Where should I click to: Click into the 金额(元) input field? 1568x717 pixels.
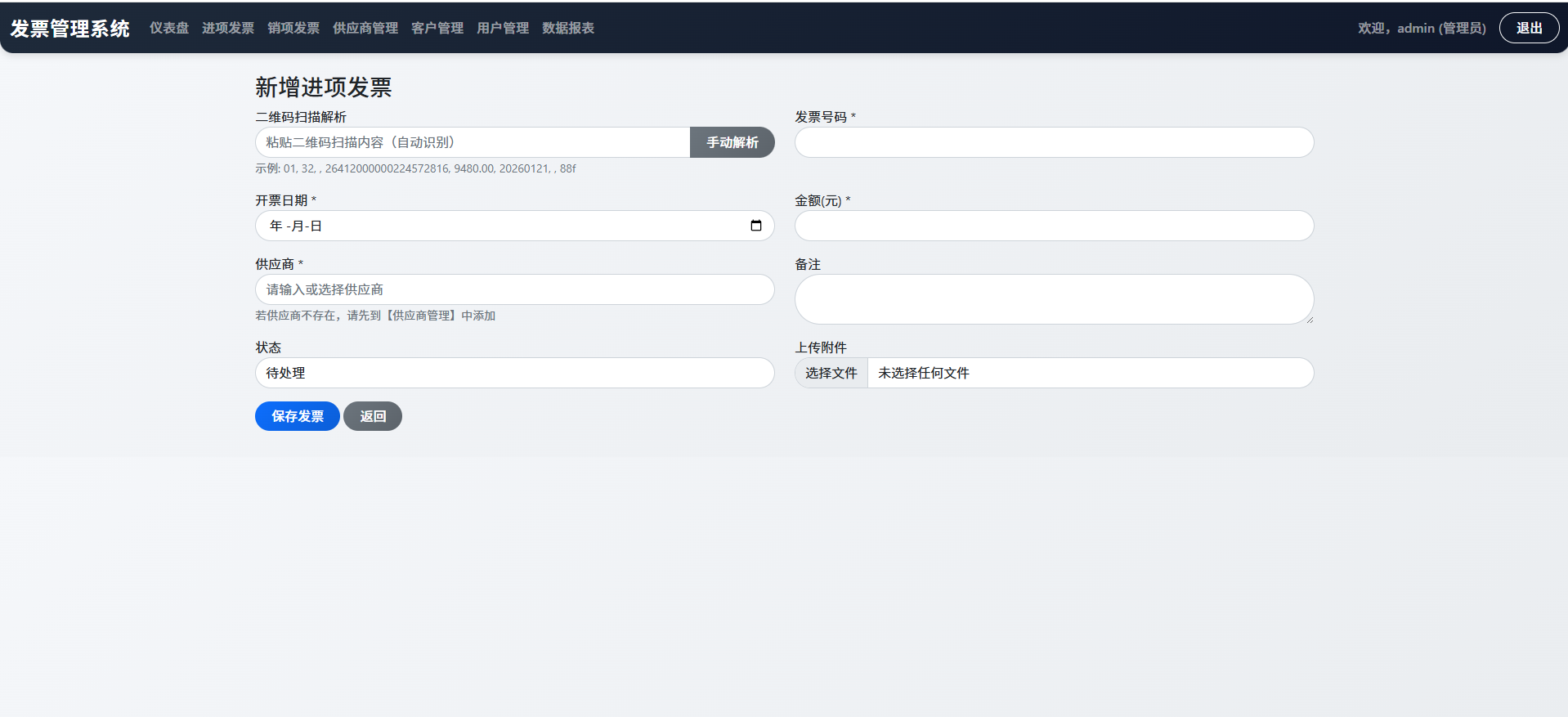click(1054, 226)
